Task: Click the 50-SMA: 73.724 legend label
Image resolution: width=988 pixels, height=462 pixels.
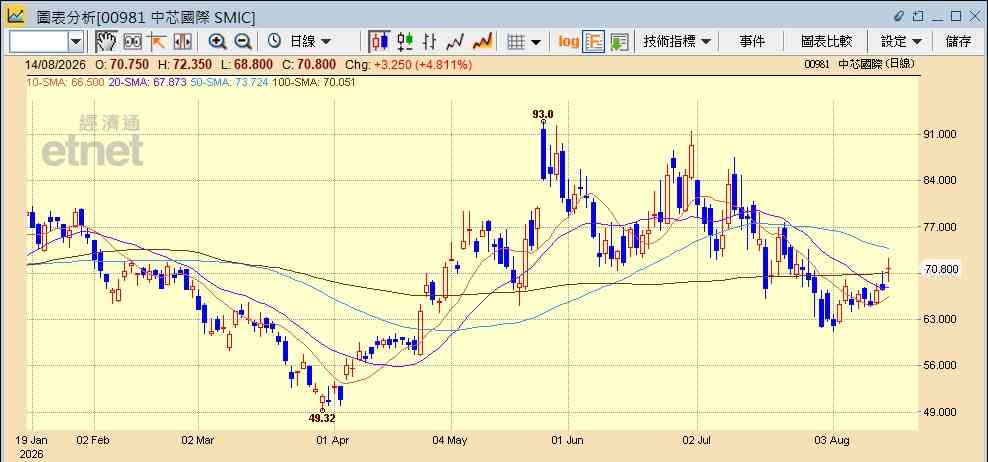Action: pyautogui.click(x=228, y=82)
